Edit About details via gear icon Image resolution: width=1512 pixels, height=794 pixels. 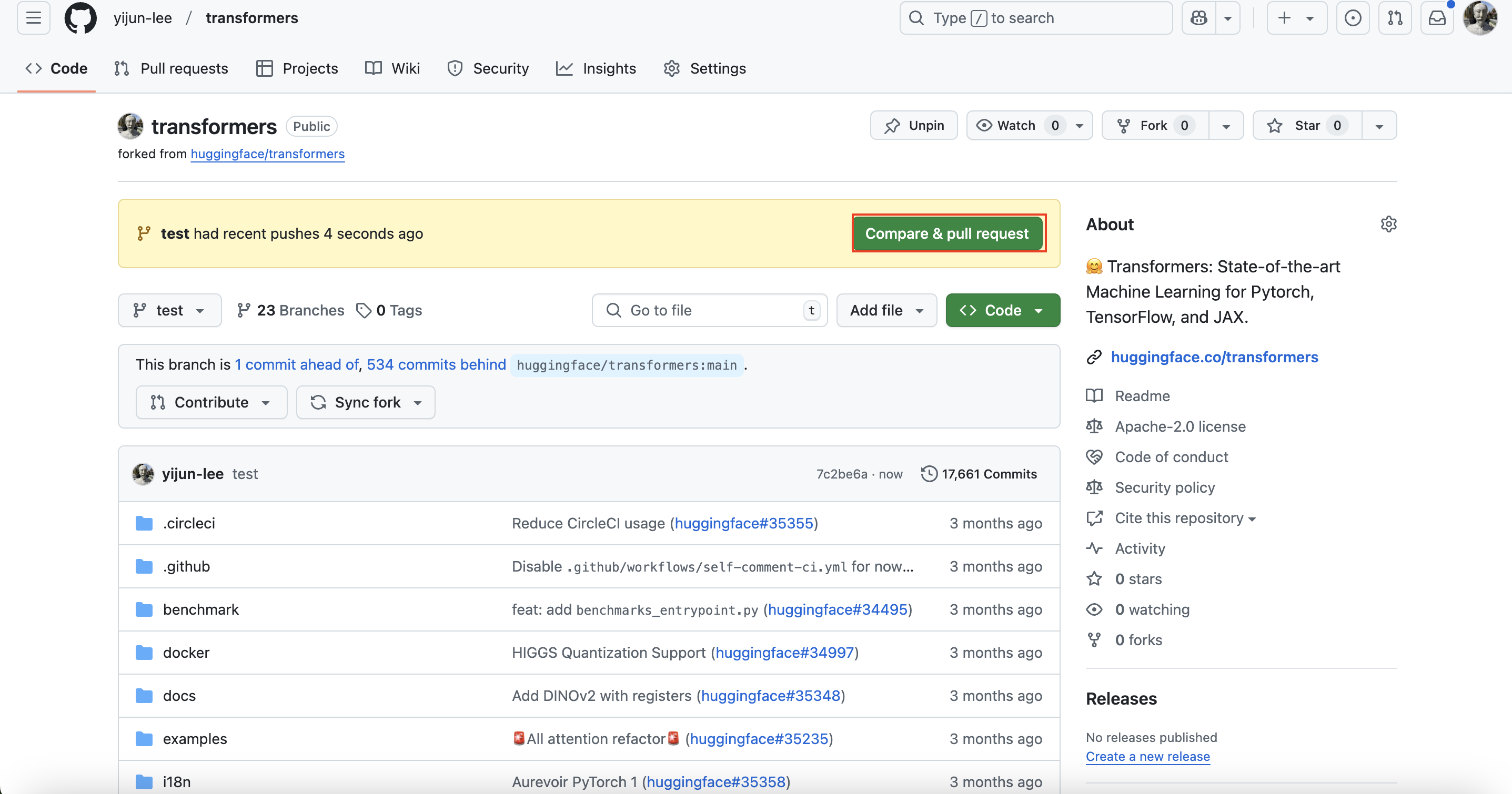coord(1388,224)
